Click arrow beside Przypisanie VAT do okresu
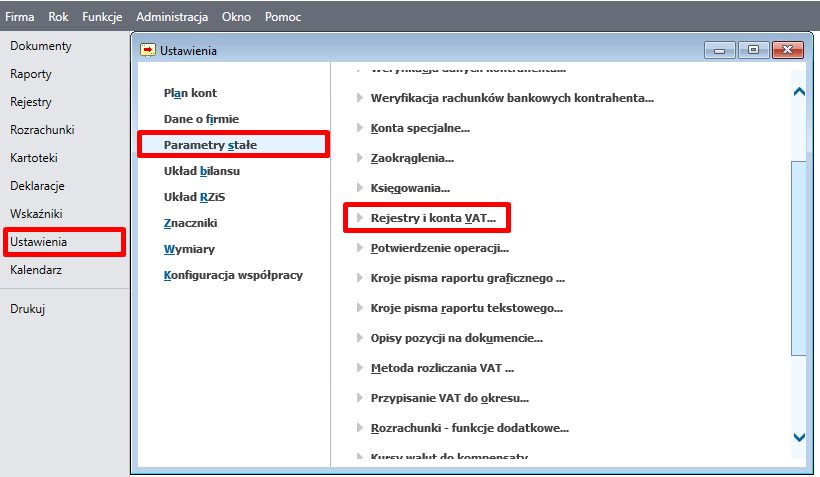820x477 pixels. point(359,397)
